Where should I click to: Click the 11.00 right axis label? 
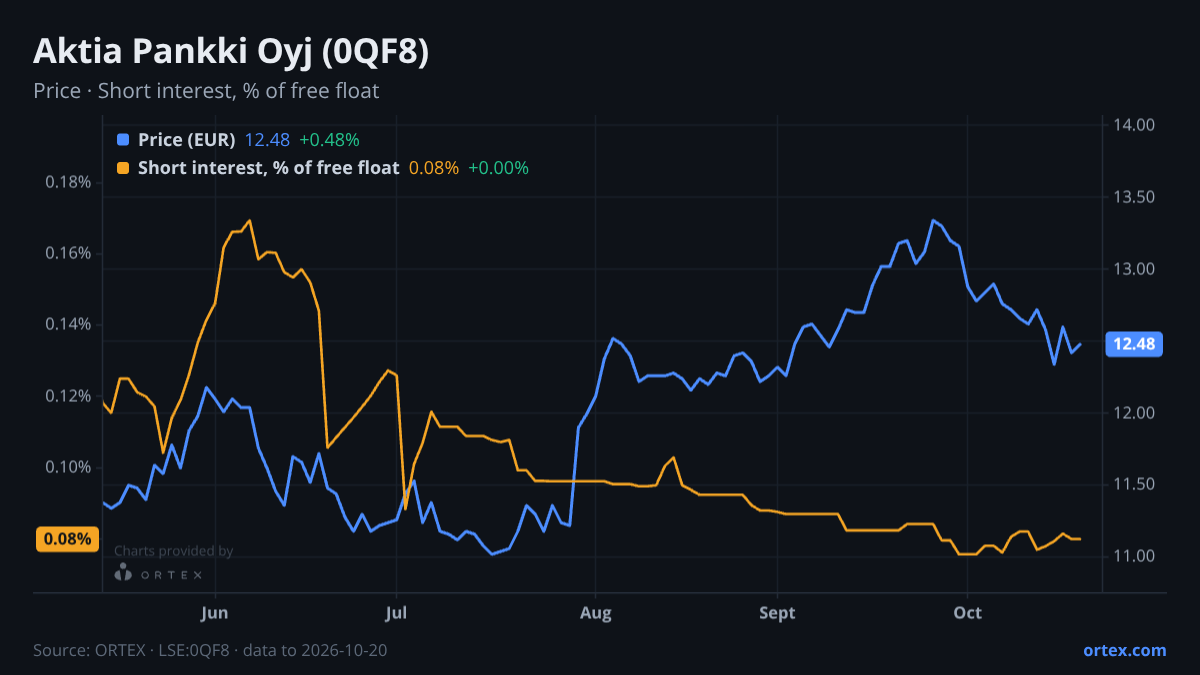(1134, 556)
